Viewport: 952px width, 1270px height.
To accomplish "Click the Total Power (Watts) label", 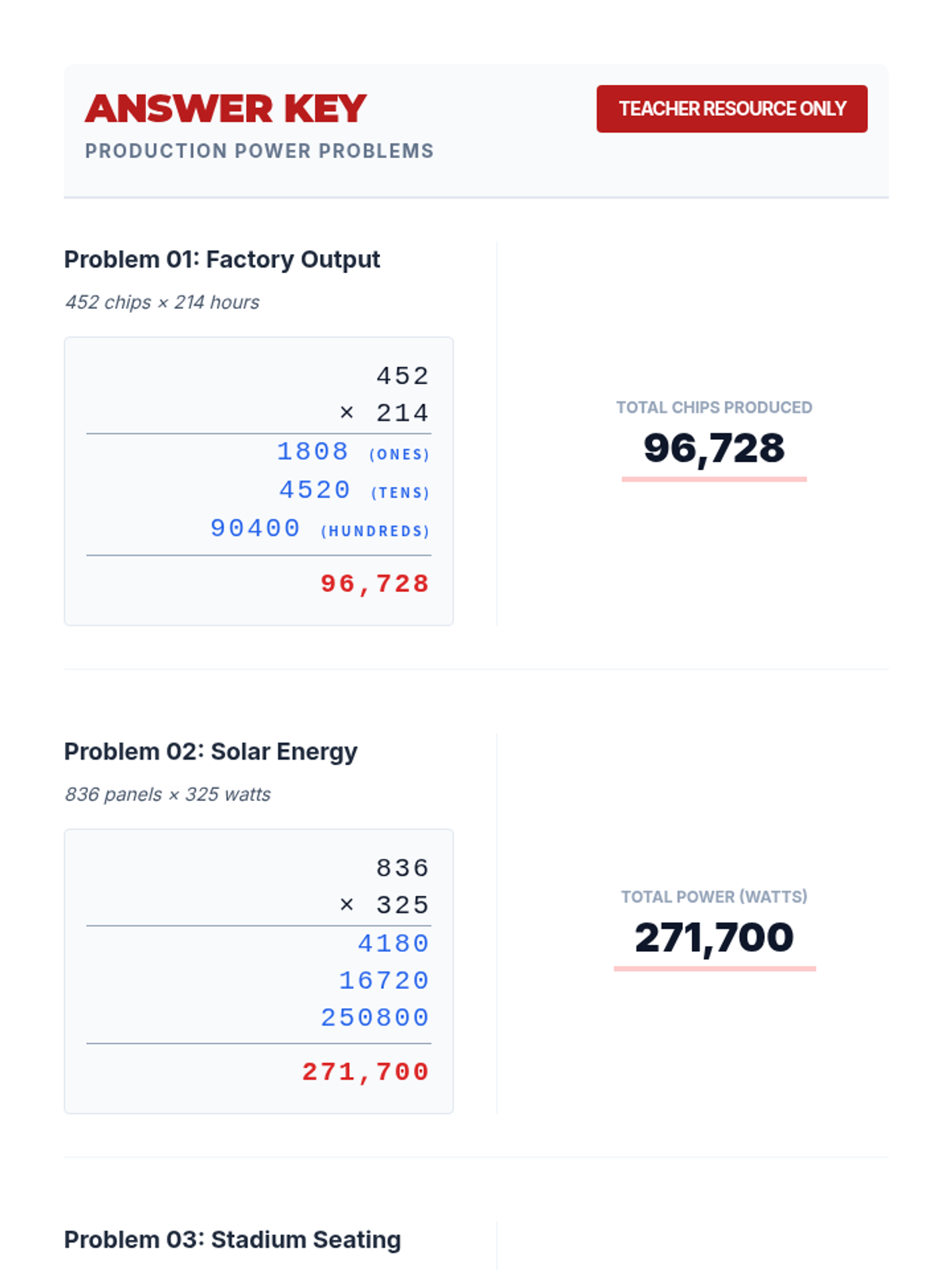I will (x=714, y=897).
